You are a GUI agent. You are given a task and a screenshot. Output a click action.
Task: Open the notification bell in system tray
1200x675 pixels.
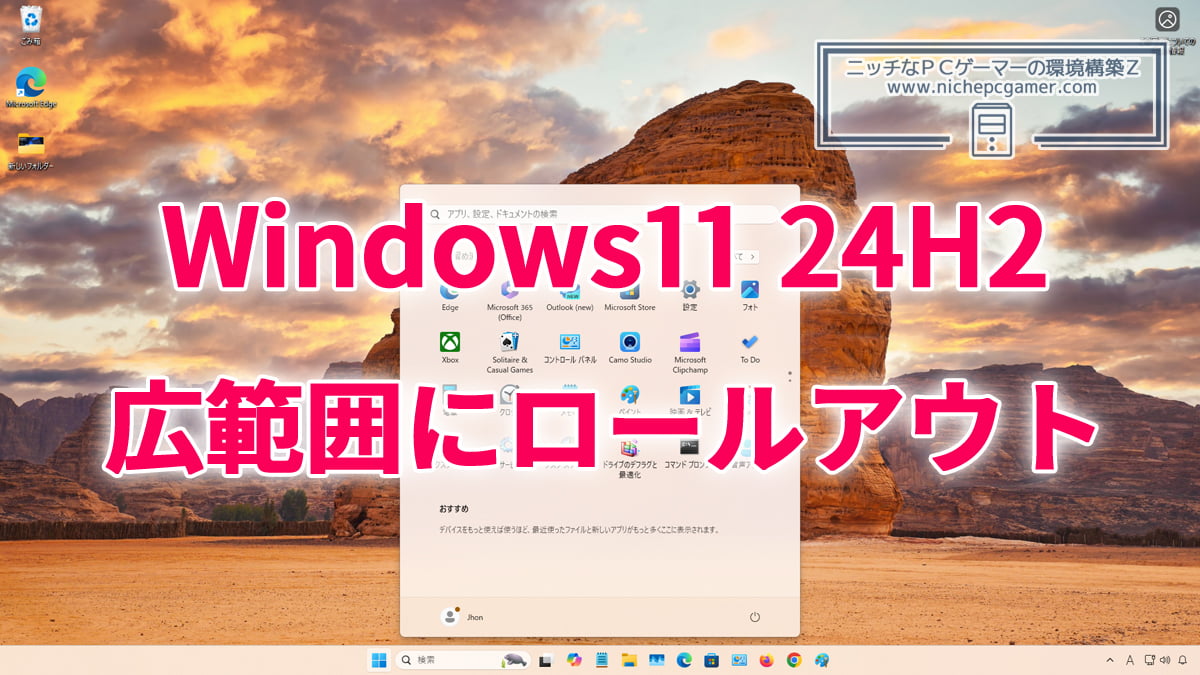coord(1182,660)
